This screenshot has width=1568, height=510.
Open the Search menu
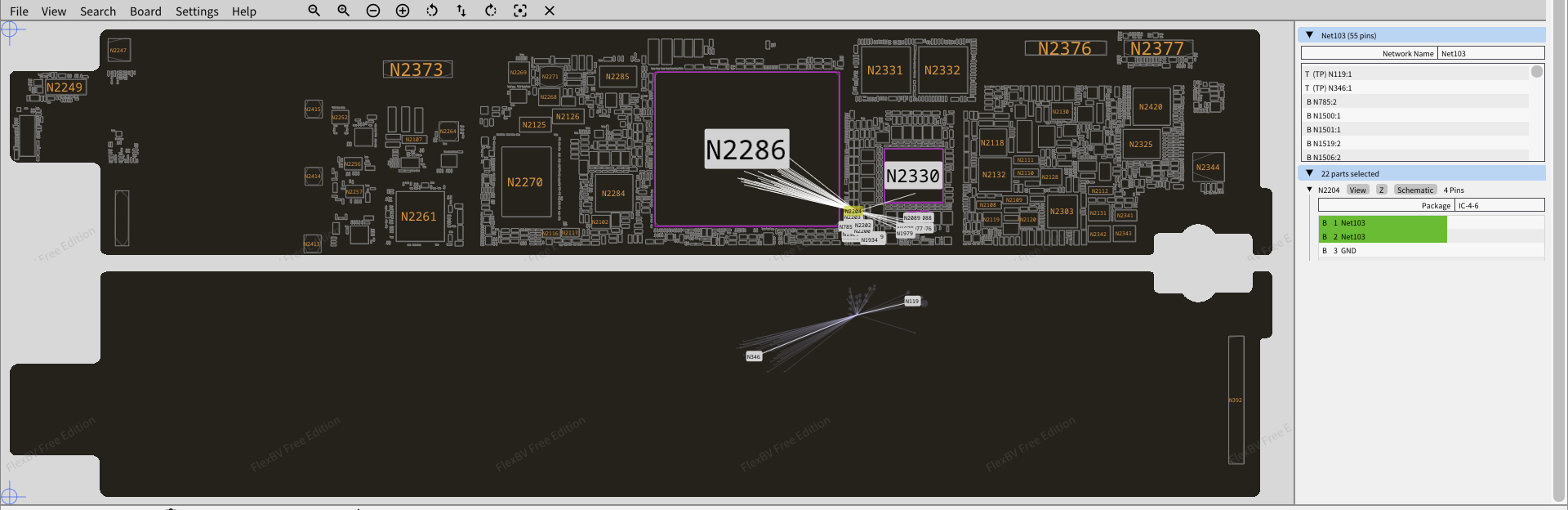98,11
